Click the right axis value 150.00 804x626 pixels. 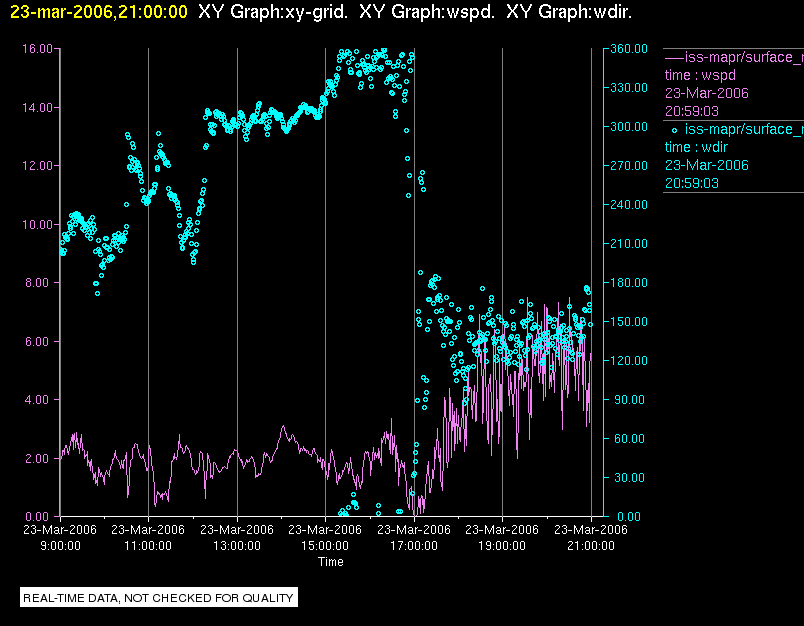[629, 321]
